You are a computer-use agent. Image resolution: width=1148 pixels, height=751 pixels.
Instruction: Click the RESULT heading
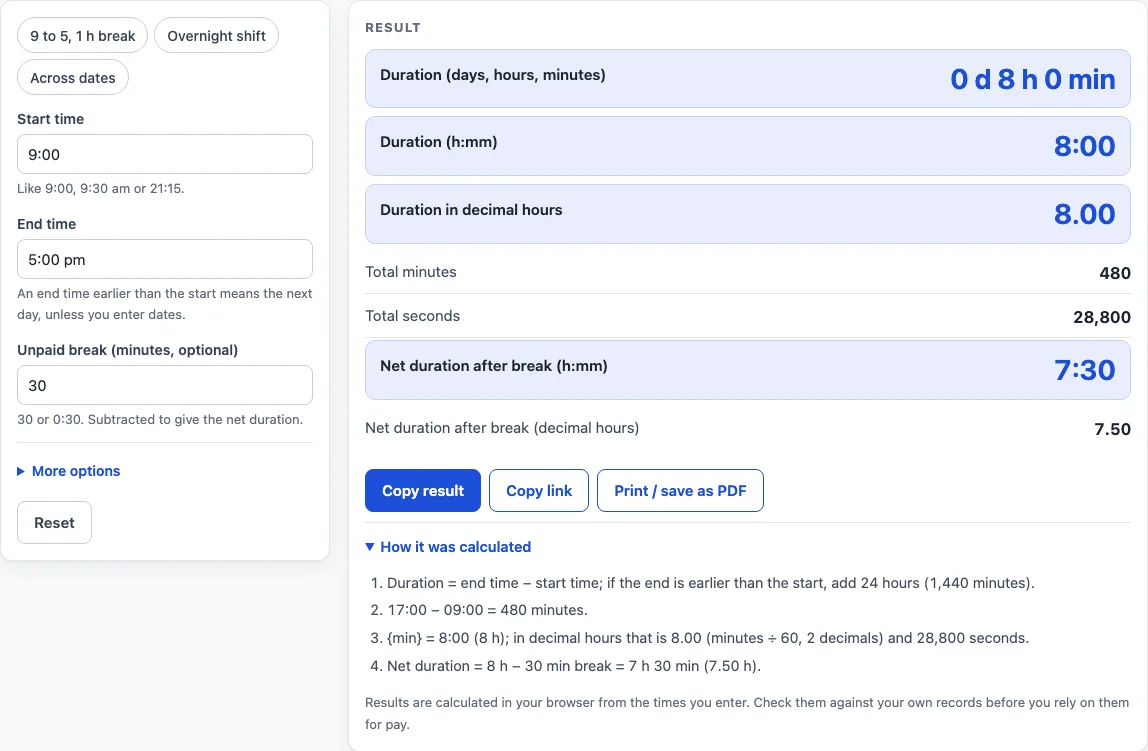tap(393, 28)
